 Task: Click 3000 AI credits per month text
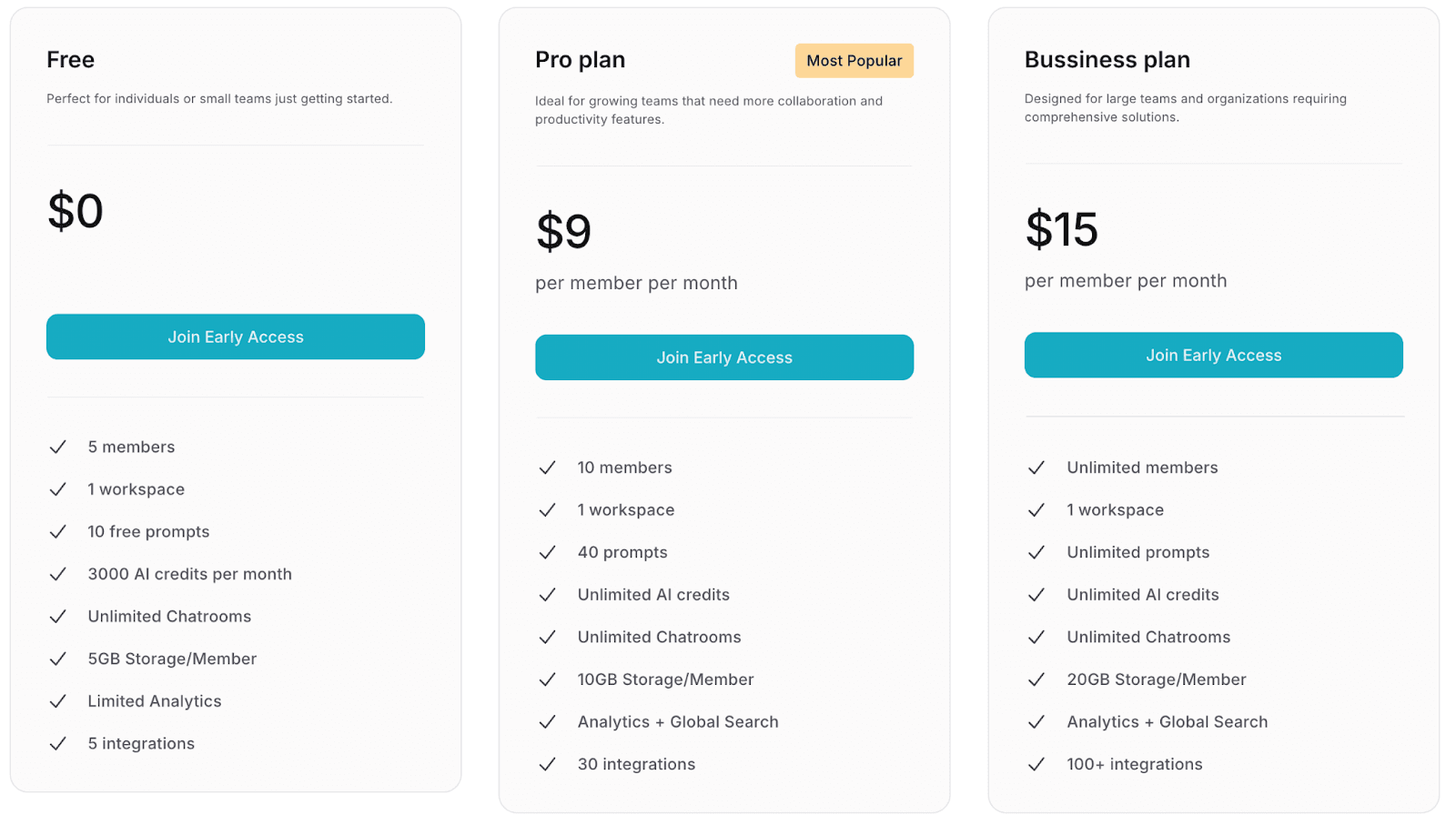189,574
